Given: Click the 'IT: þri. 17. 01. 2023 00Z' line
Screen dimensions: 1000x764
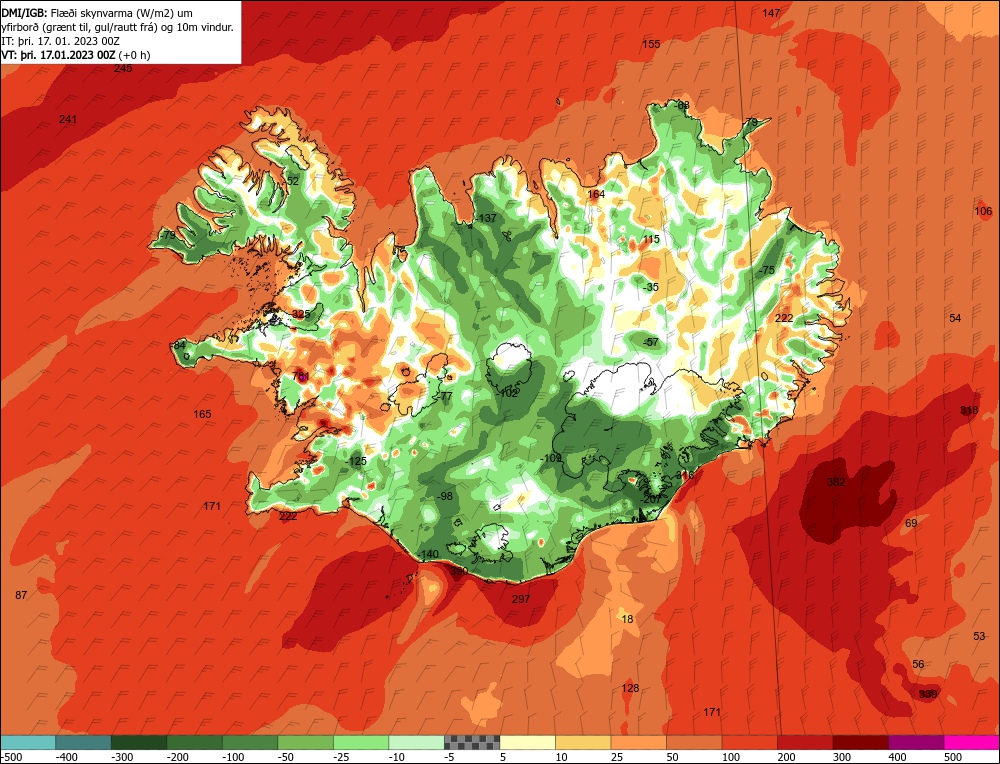Looking at the screenshot, I should tap(61, 41).
